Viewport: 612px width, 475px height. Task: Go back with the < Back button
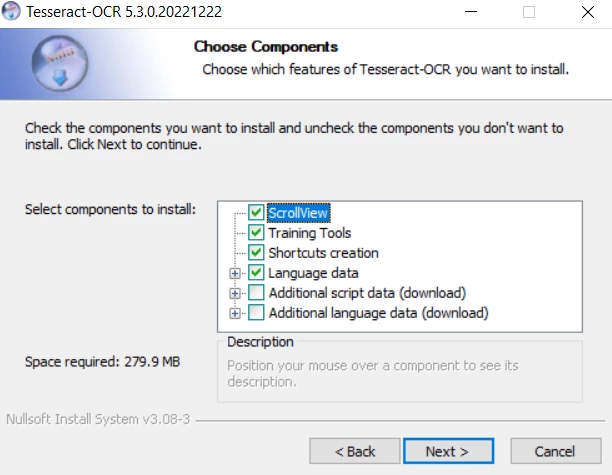355,451
